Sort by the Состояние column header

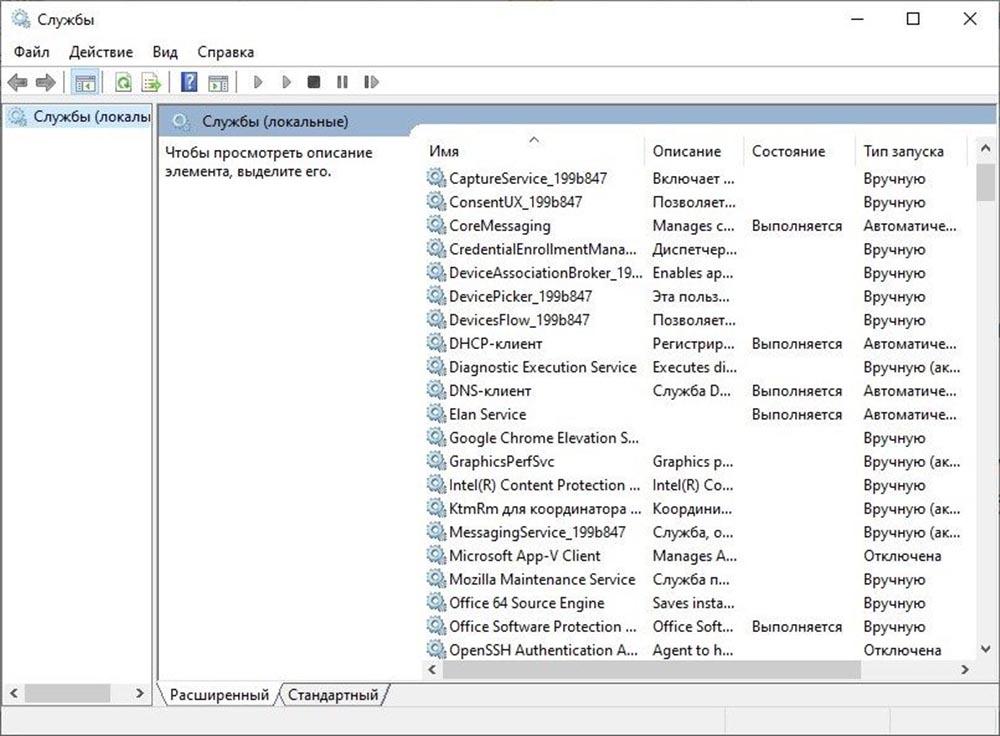pos(799,151)
